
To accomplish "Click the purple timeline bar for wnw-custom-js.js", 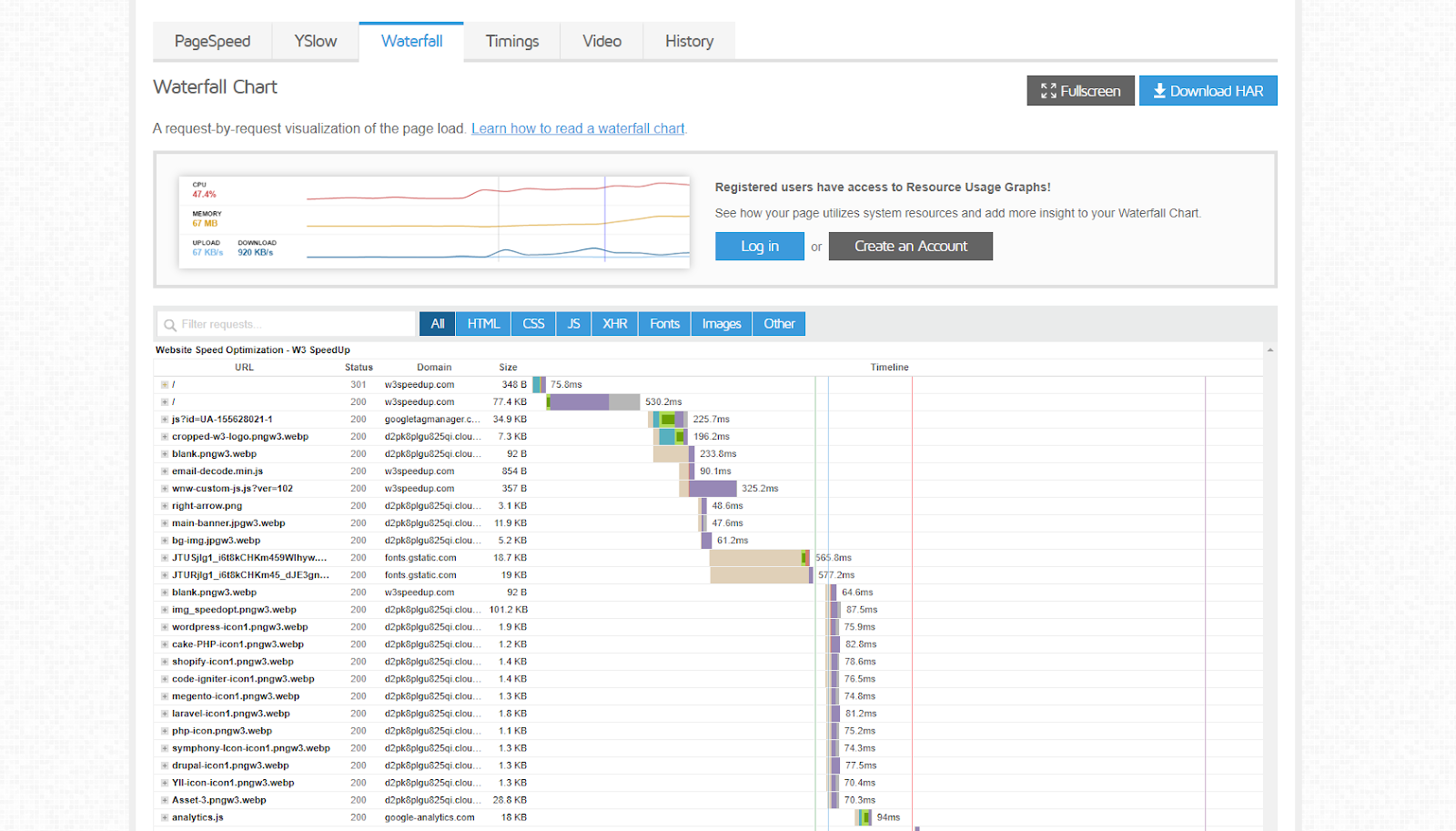I will pos(713,489).
